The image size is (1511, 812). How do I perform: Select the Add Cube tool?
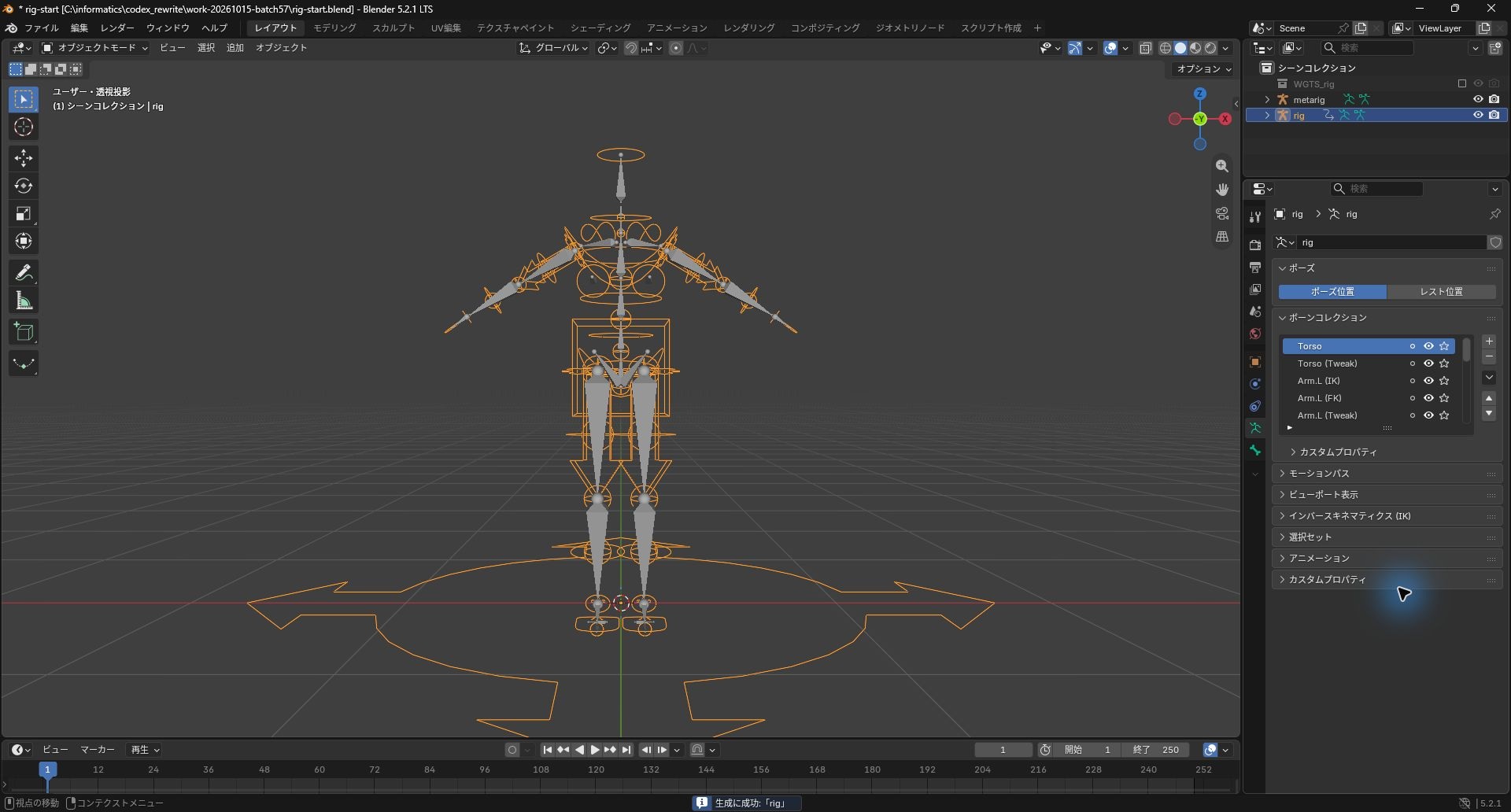point(24,331)
